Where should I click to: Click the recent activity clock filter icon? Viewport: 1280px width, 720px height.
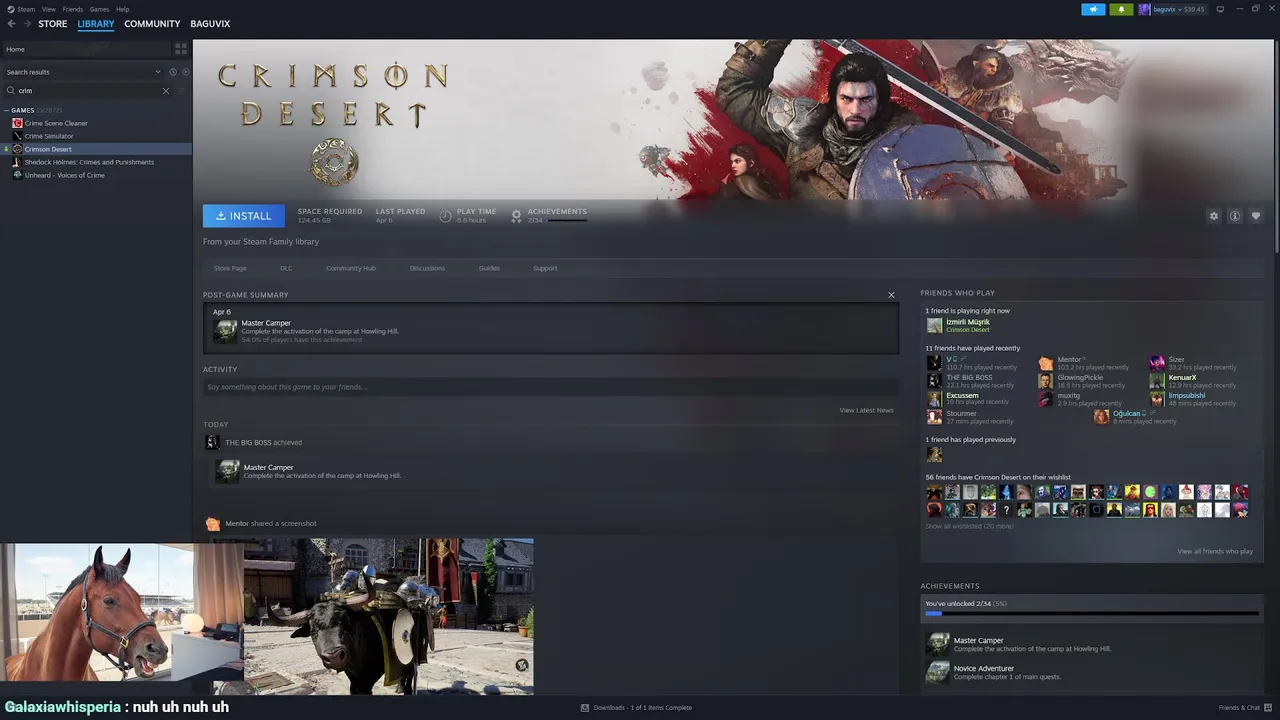coord(173,72)
